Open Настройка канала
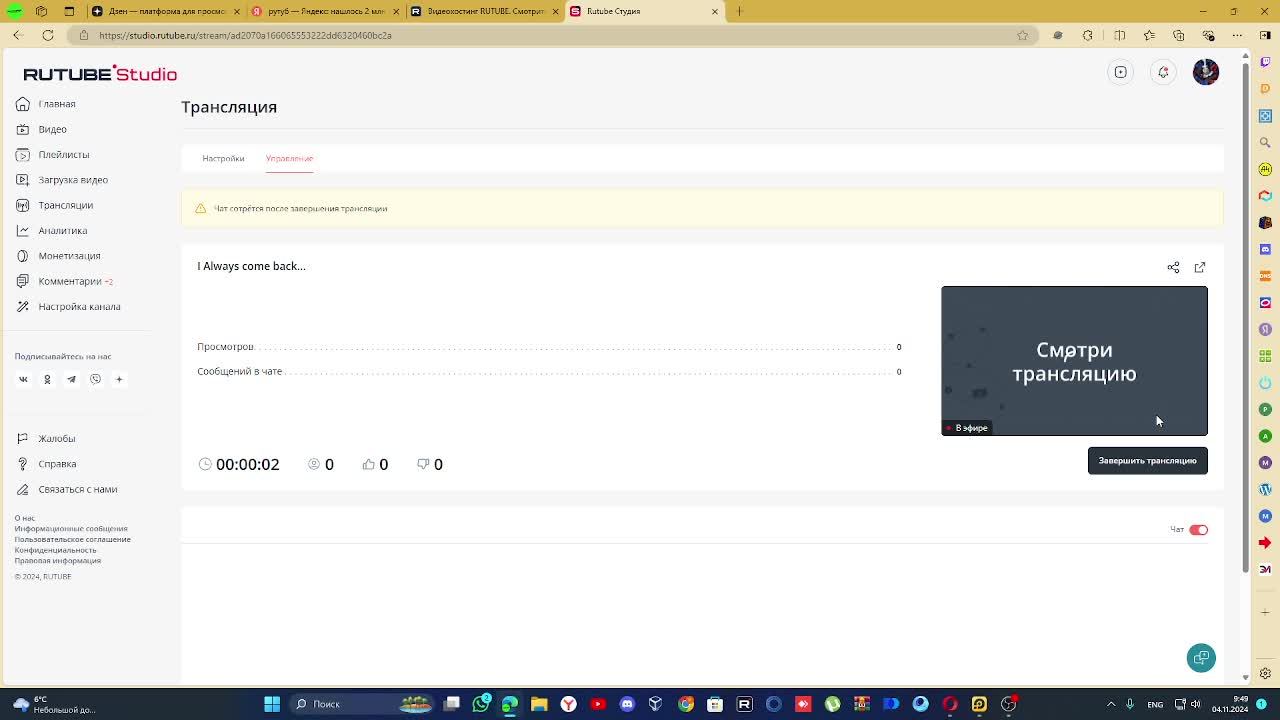 pos(68,307)
